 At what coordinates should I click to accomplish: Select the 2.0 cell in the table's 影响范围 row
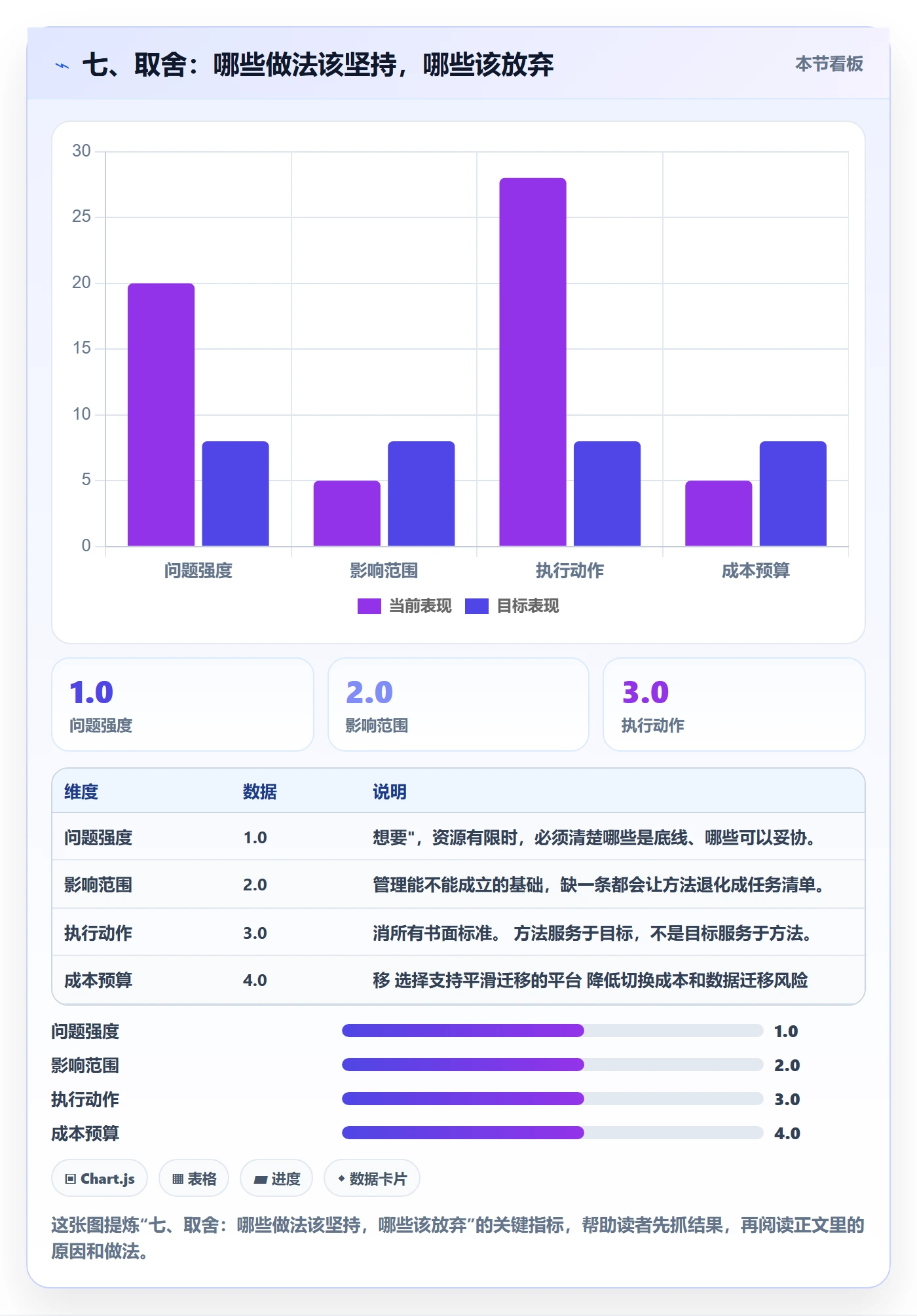coord(255,885)
